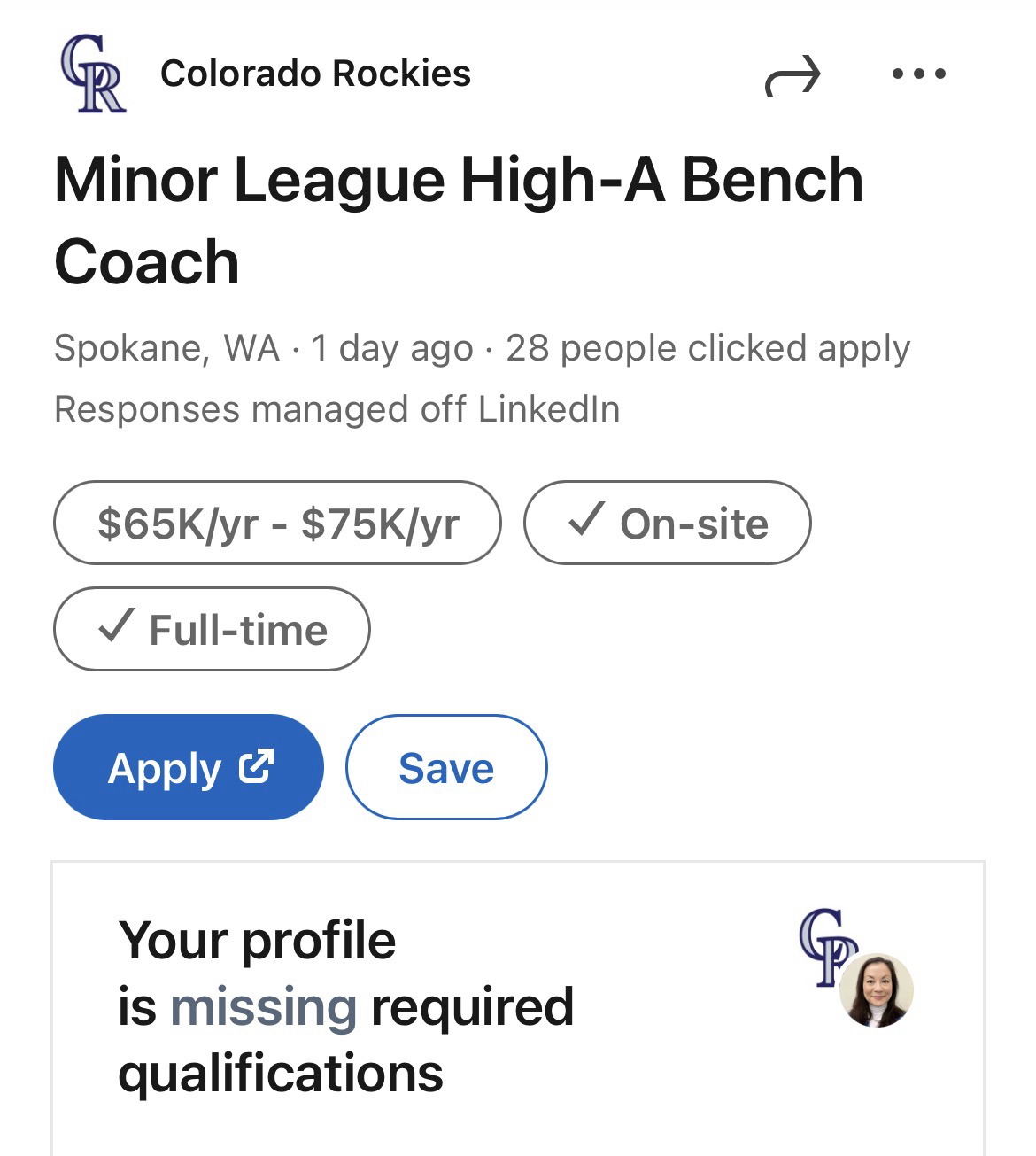Click "Responses managed off LinkedIn" text
The height and width of the screenshot is (1156, 1036).
[336, 409]
